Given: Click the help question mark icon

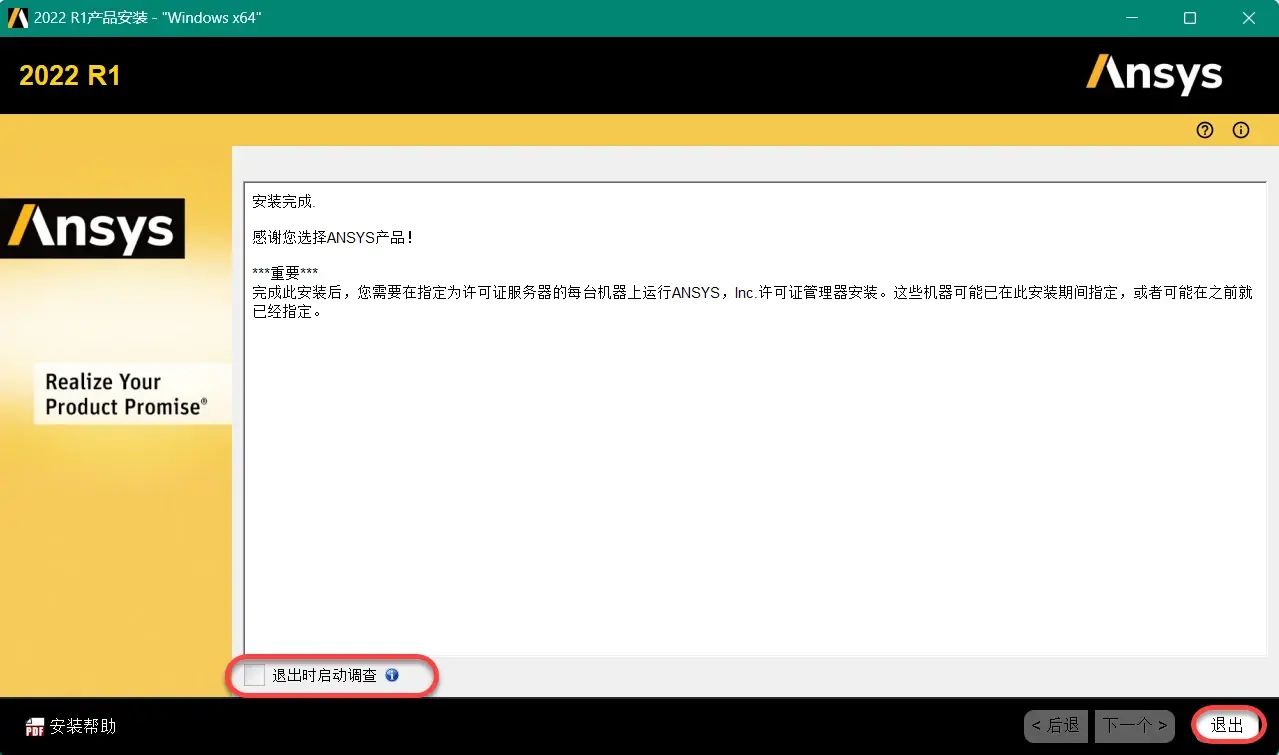Looking at the screenshot, I should [x=1205, y=130].
